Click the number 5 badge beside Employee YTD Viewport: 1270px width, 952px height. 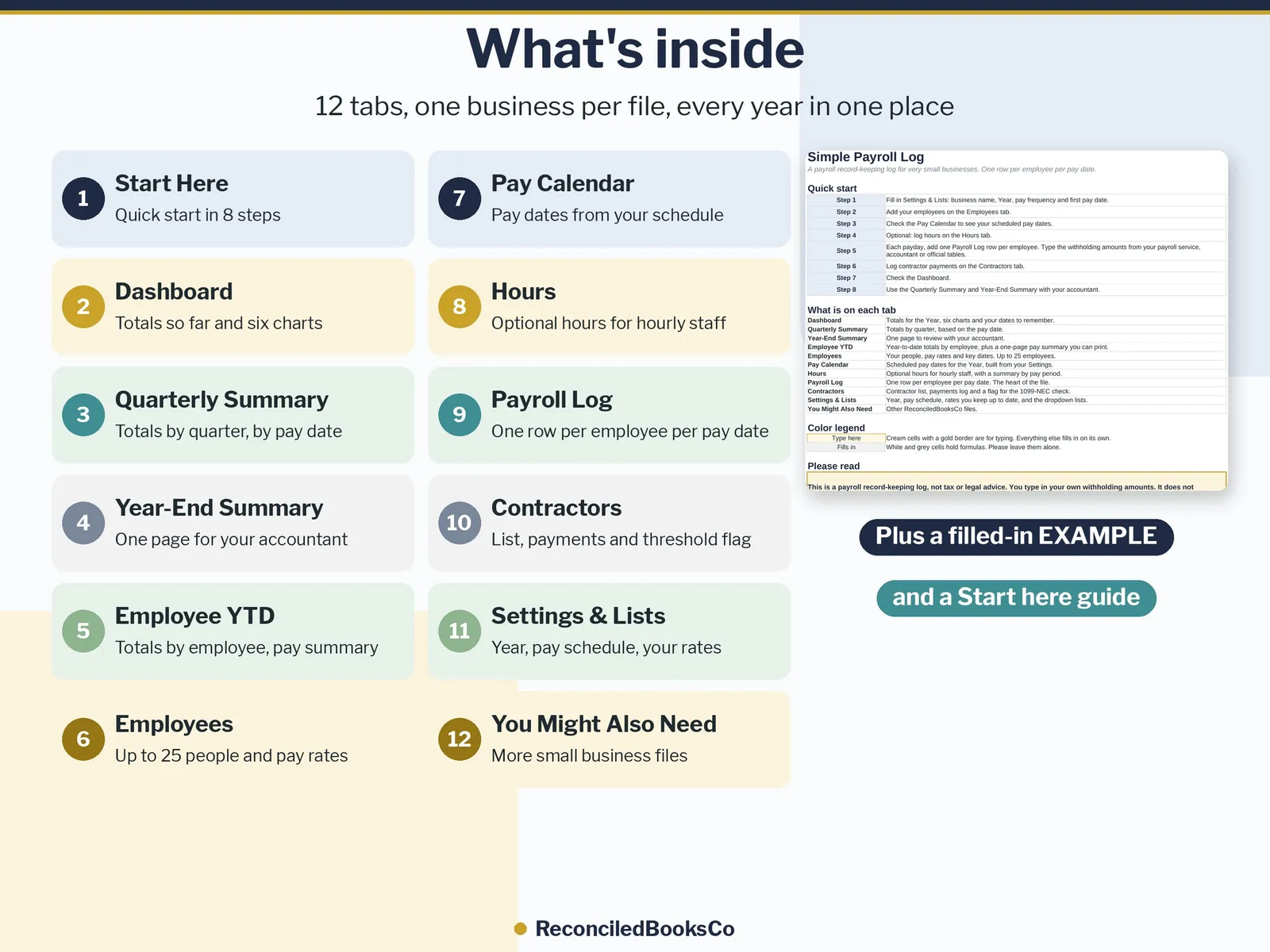tap(83, 631)
